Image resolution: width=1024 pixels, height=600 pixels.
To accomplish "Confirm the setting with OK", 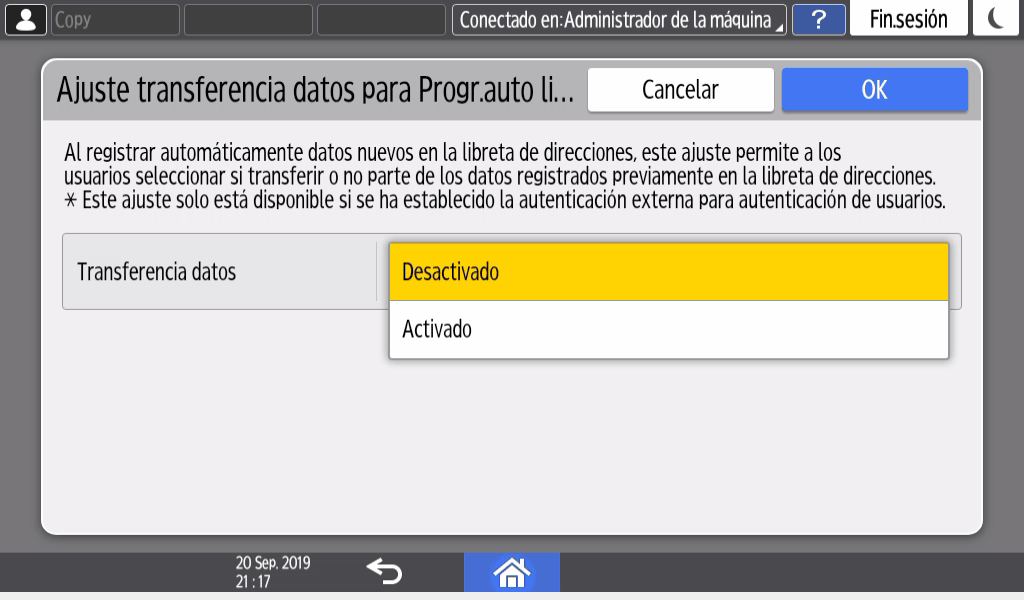I will [874, 90].
